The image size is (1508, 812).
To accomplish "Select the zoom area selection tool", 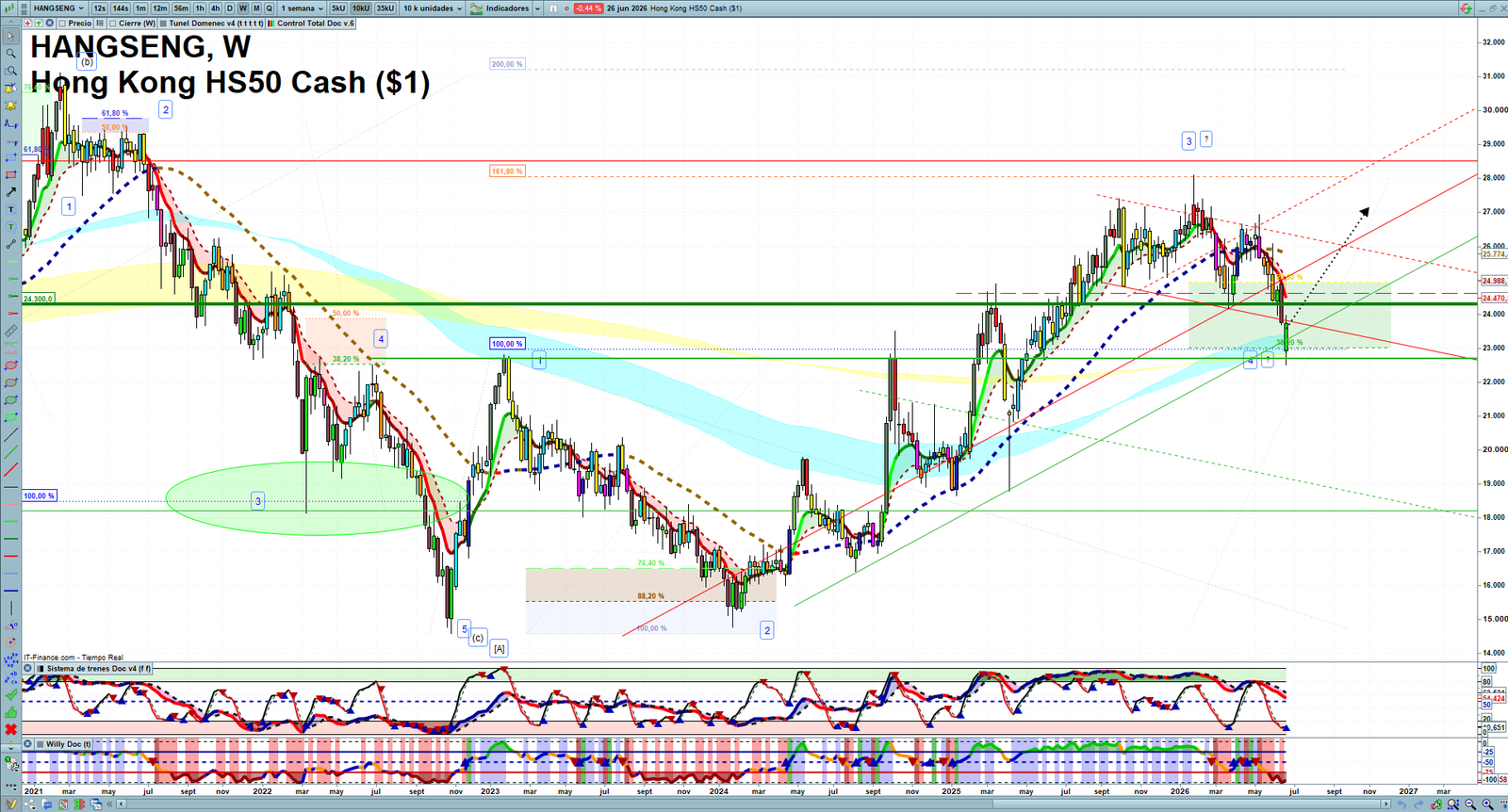I will coord(11,71).
